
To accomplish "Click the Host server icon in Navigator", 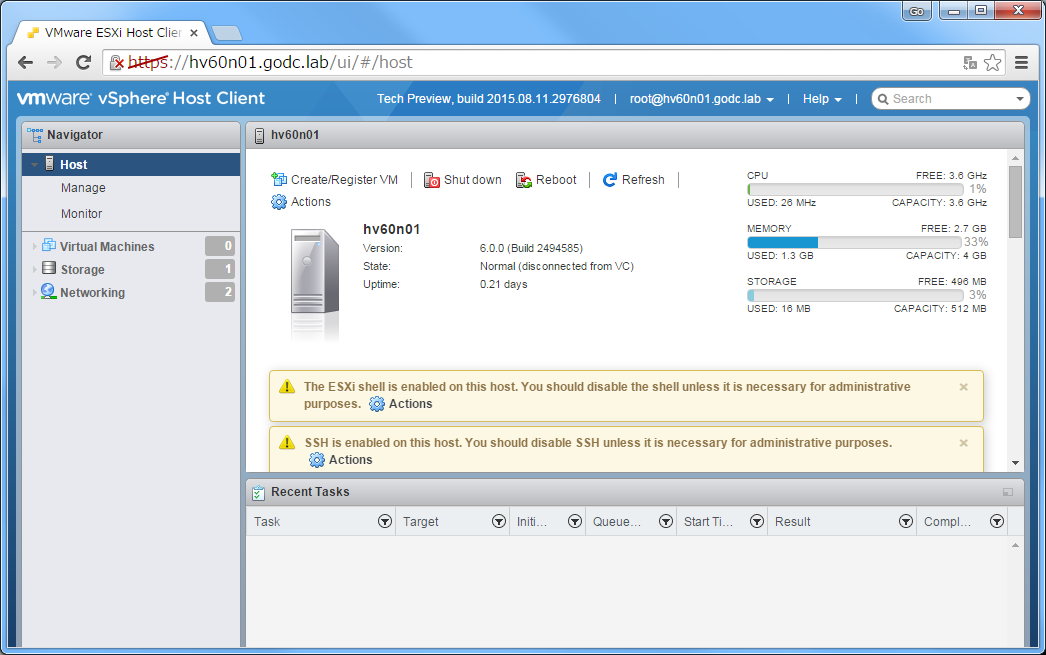I will [x=50, y=163].
